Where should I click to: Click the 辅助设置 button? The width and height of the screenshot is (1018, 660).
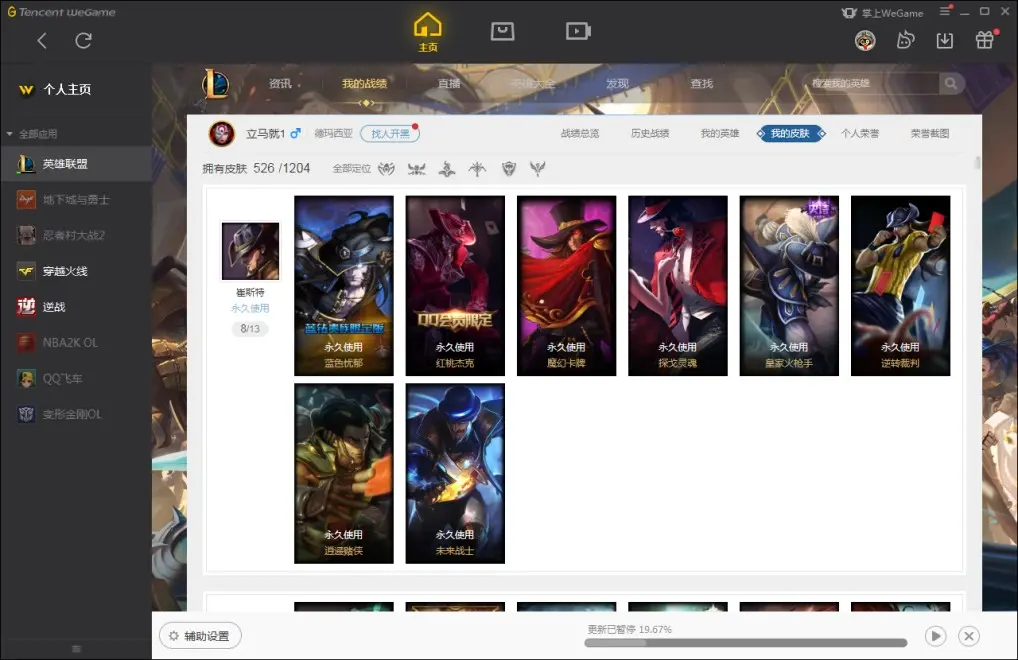click(x=201, y=636)
